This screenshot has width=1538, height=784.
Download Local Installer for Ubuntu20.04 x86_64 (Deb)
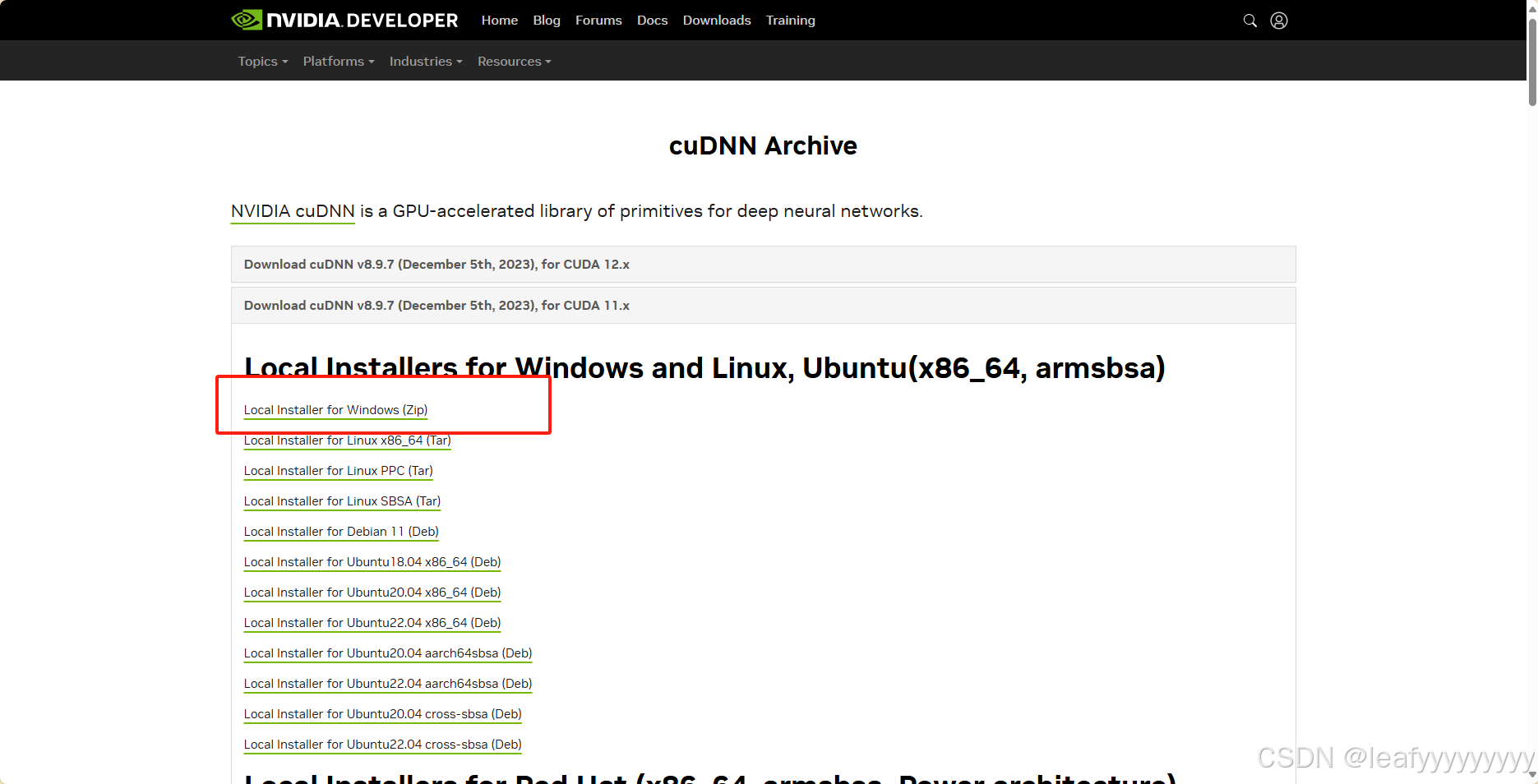pos(372,593)
